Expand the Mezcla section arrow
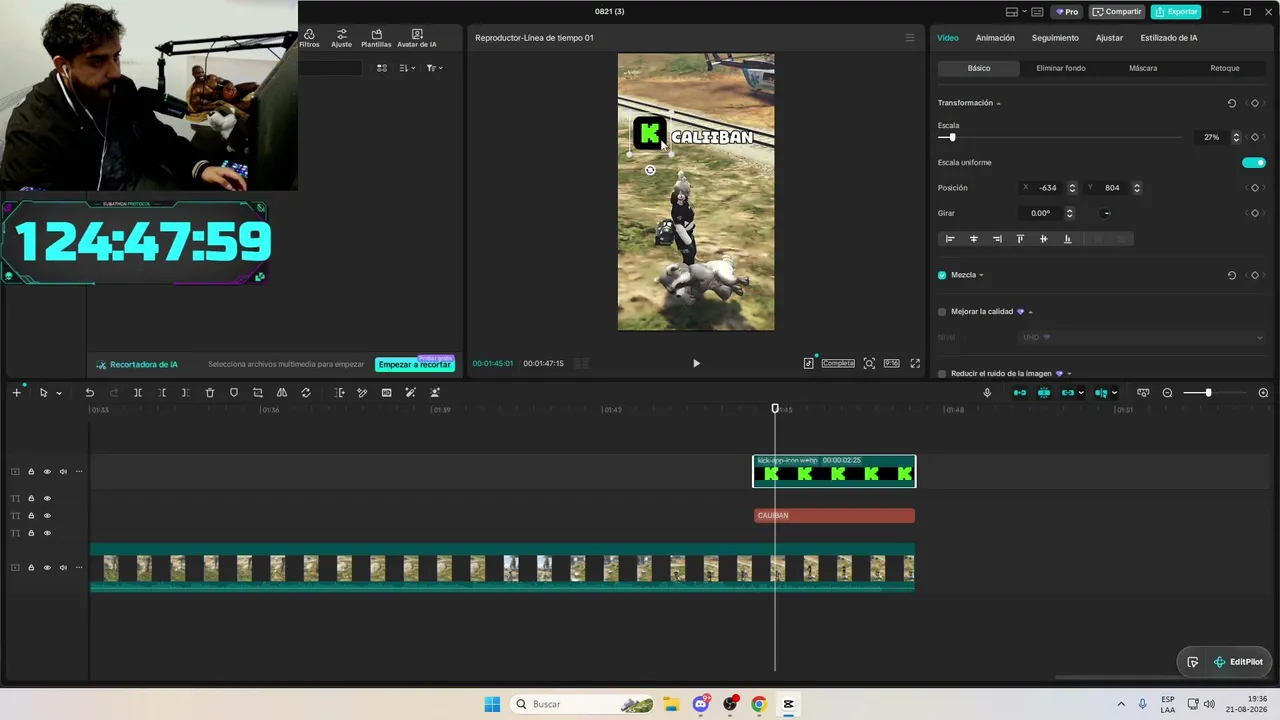The height and width of the screenshot is (720, 1280). (x=981, y=275)
